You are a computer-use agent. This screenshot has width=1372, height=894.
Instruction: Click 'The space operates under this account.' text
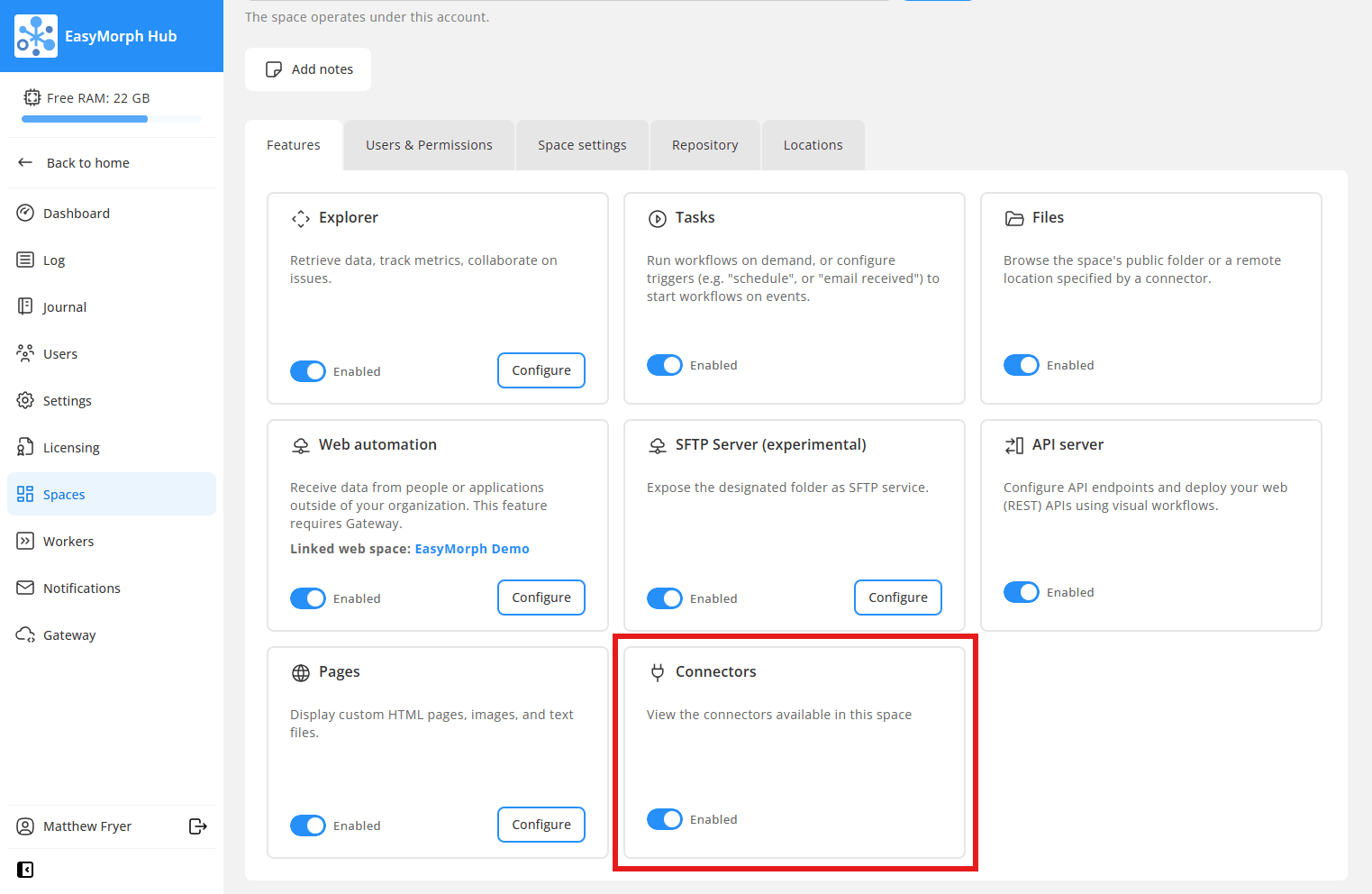point(368,17)
